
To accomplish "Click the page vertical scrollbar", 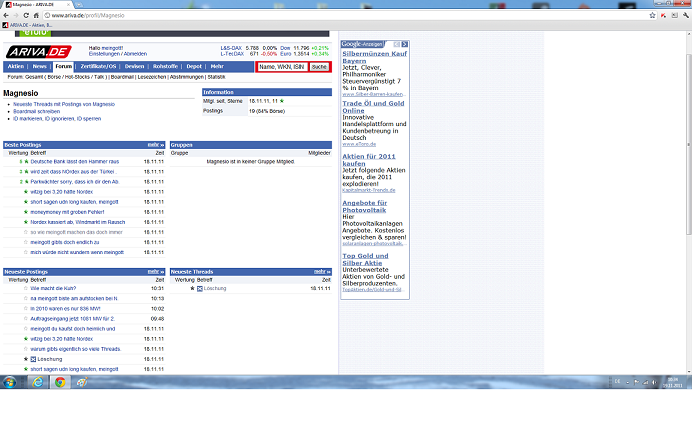I will 688,145.
